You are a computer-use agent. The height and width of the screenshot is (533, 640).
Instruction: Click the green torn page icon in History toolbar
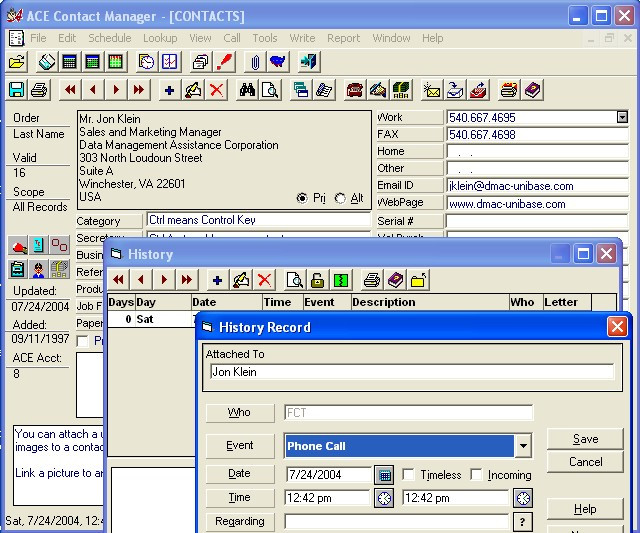(341, 280)
